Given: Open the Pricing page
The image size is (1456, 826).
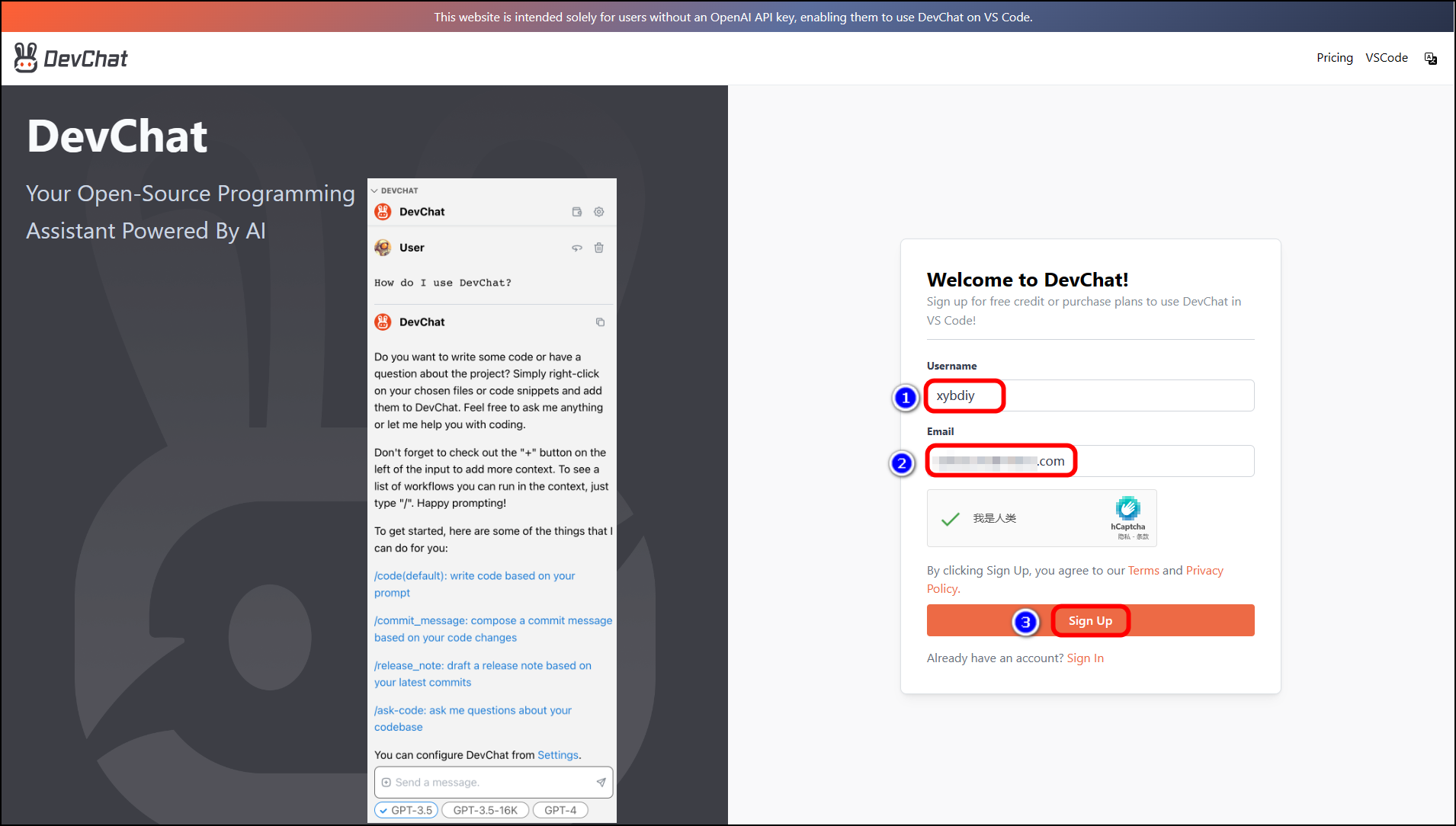Looking at the screenshot, I should point(1334,58).
